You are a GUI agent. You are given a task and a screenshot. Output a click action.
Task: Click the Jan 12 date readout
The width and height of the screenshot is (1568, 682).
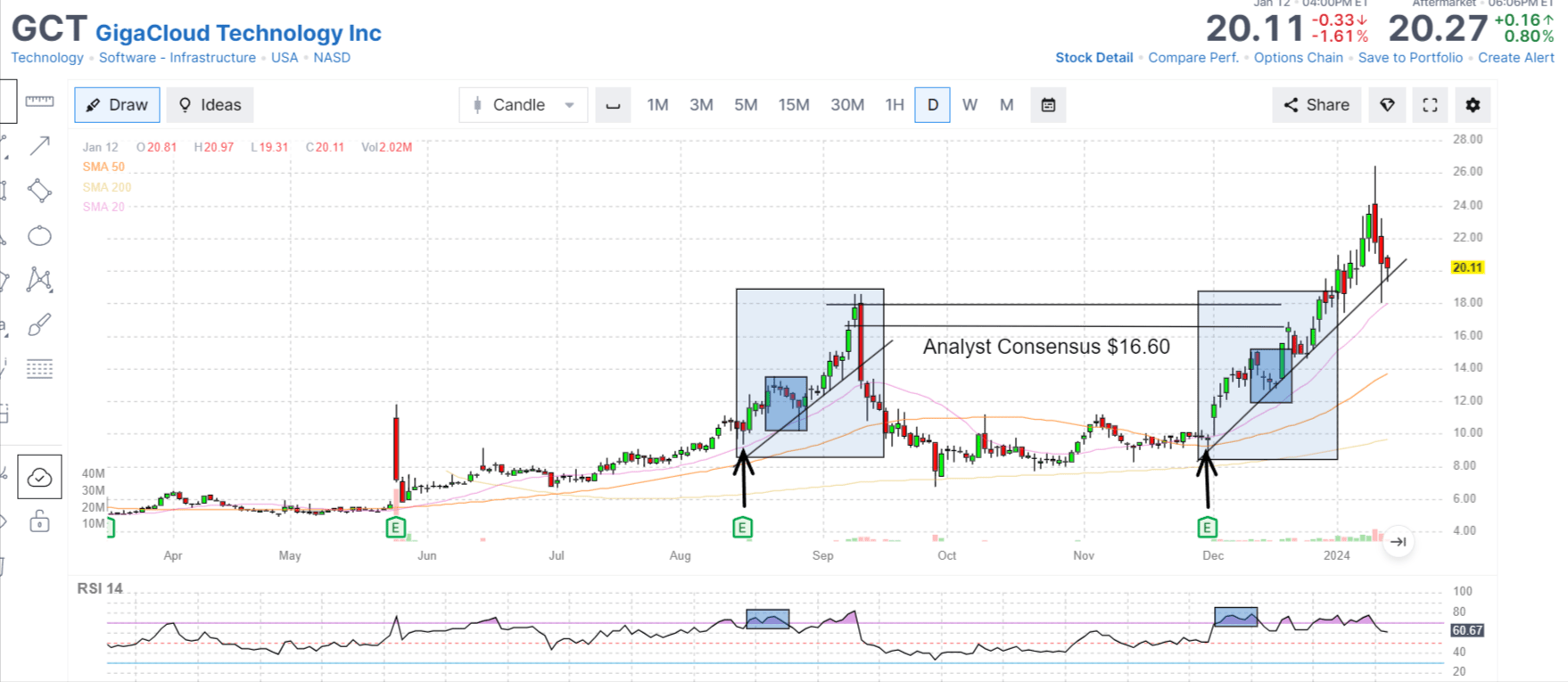click(100, 147)
